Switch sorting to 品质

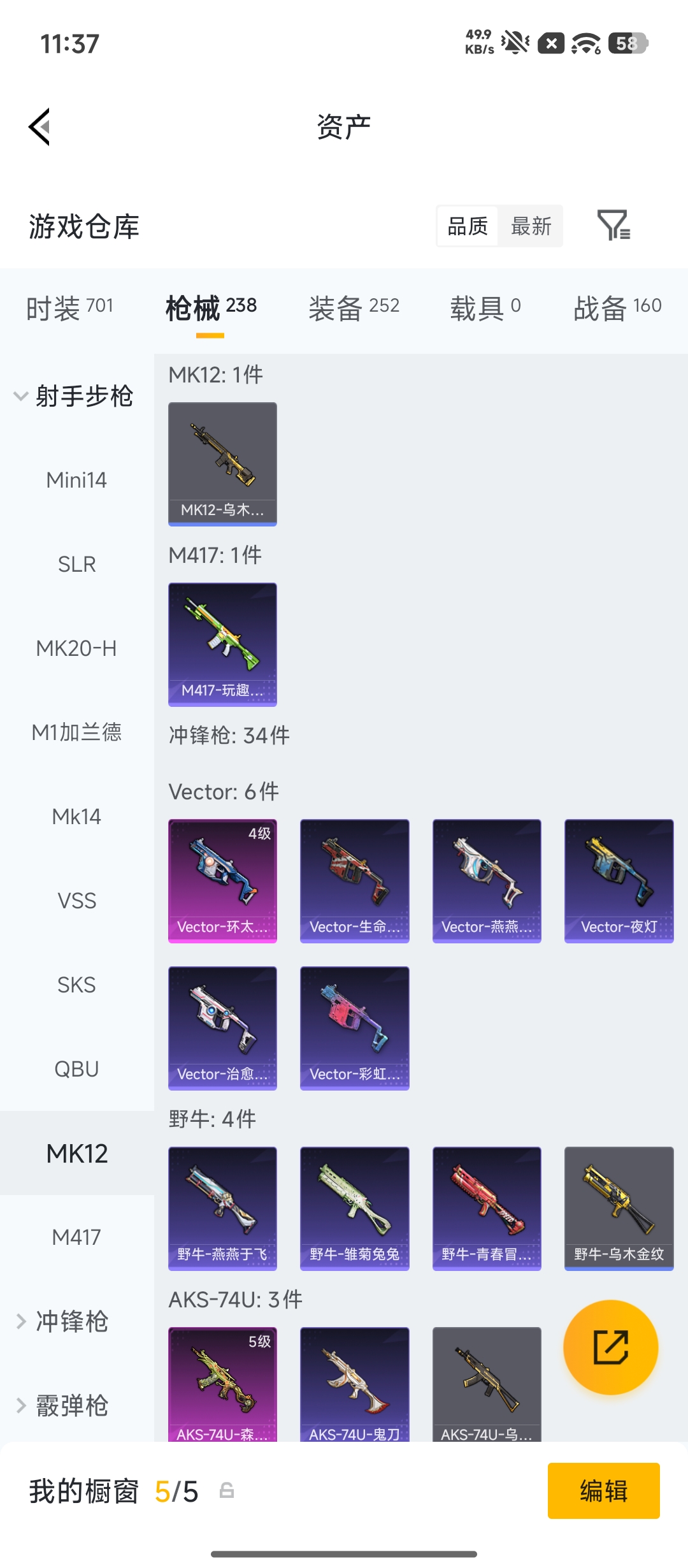point(468,226)
